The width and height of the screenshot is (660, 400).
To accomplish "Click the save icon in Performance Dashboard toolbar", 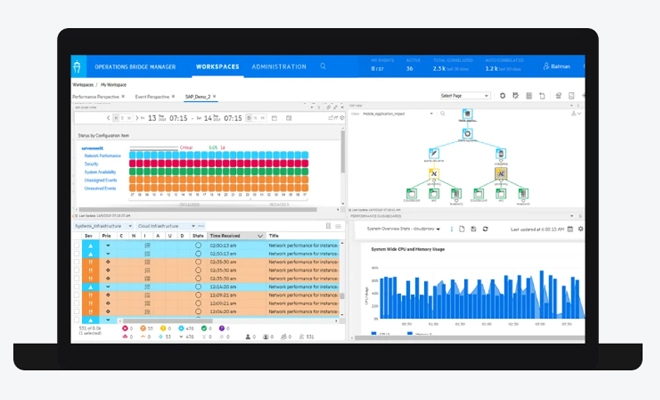I will point(473,229).
